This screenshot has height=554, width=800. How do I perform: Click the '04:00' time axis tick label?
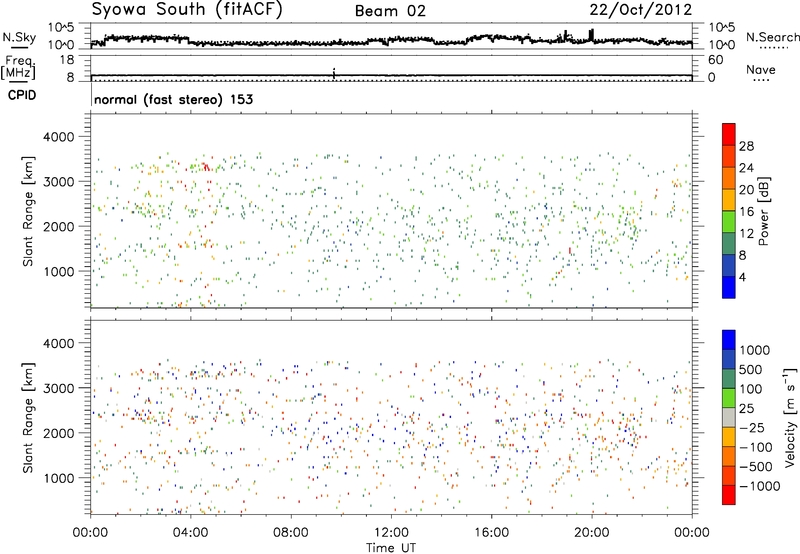190,533
